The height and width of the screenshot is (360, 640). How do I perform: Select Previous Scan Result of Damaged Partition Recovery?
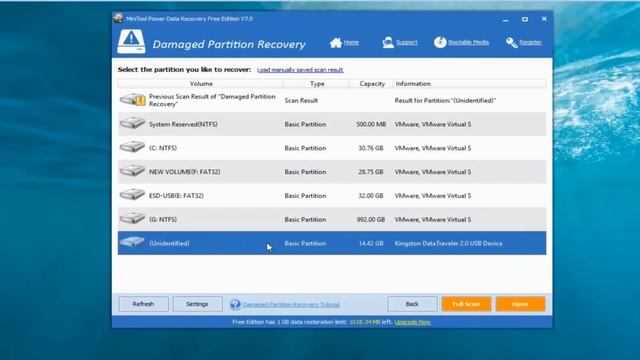(332, 100)
